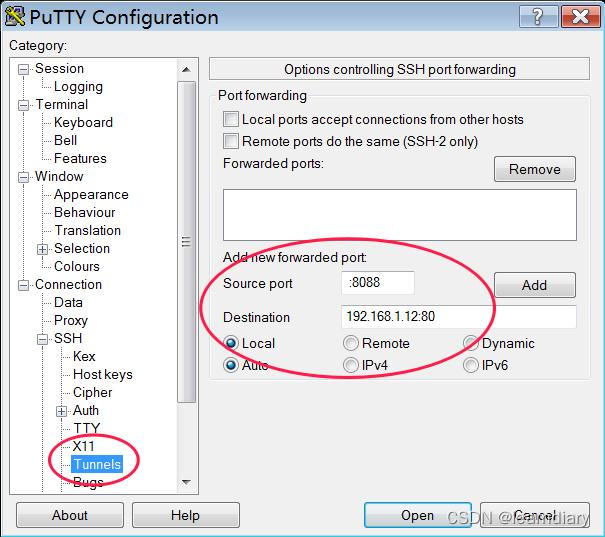Image resolution: width=605 pixels, height=537 pixels.
Task: Click the category tree scroll down arrow
Action: coord(186,482)
